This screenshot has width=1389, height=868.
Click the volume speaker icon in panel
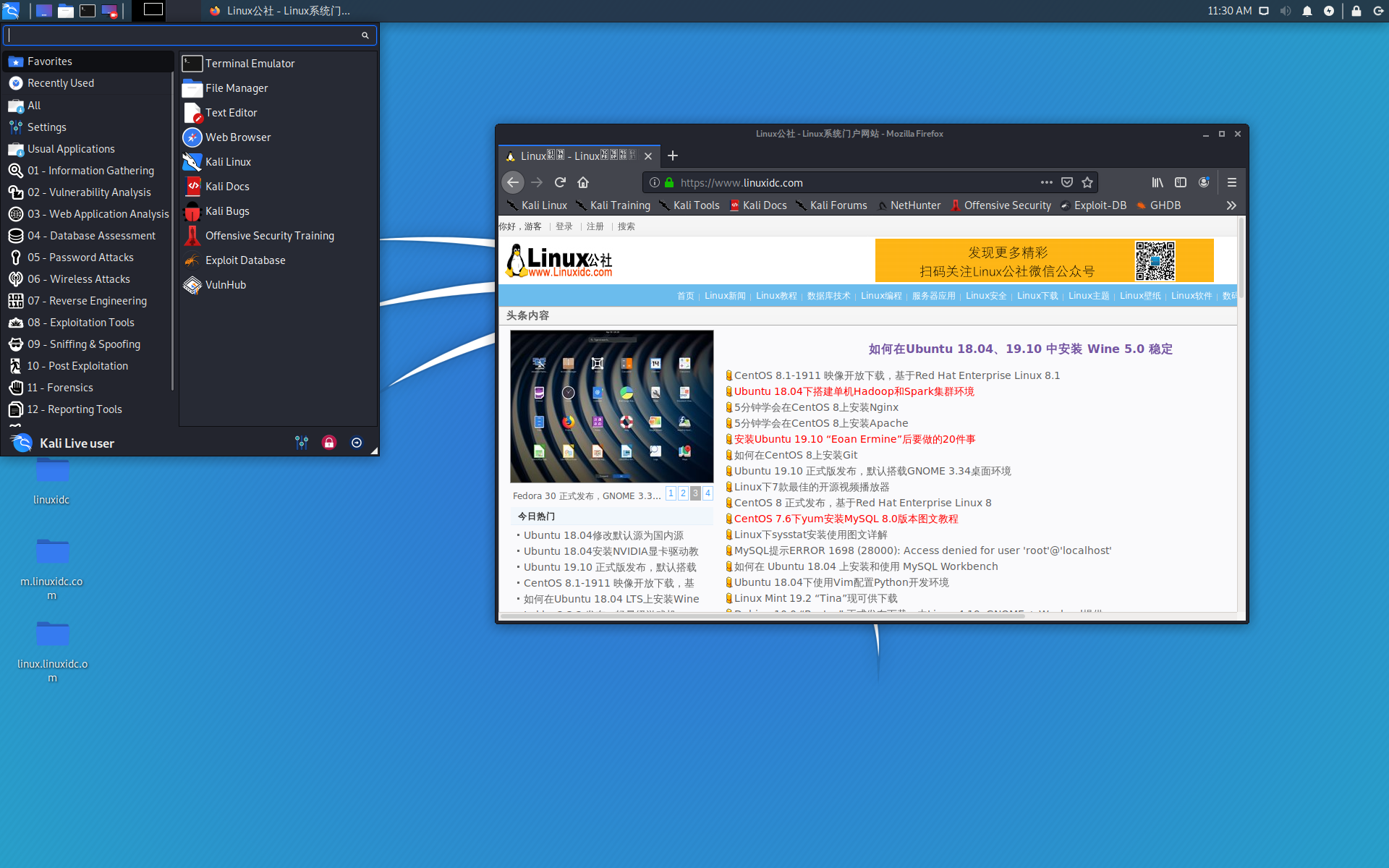pyautogui.click(x=1286, y=11)
